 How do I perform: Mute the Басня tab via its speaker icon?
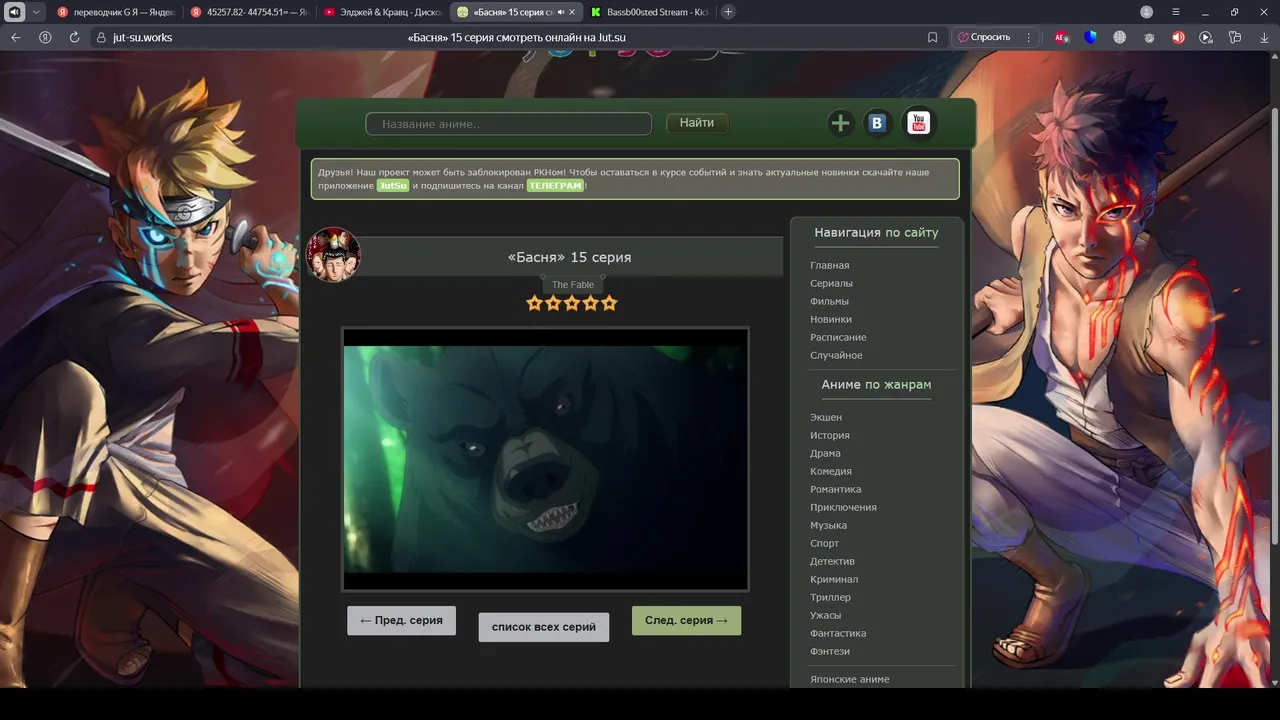tap(560, 12)
